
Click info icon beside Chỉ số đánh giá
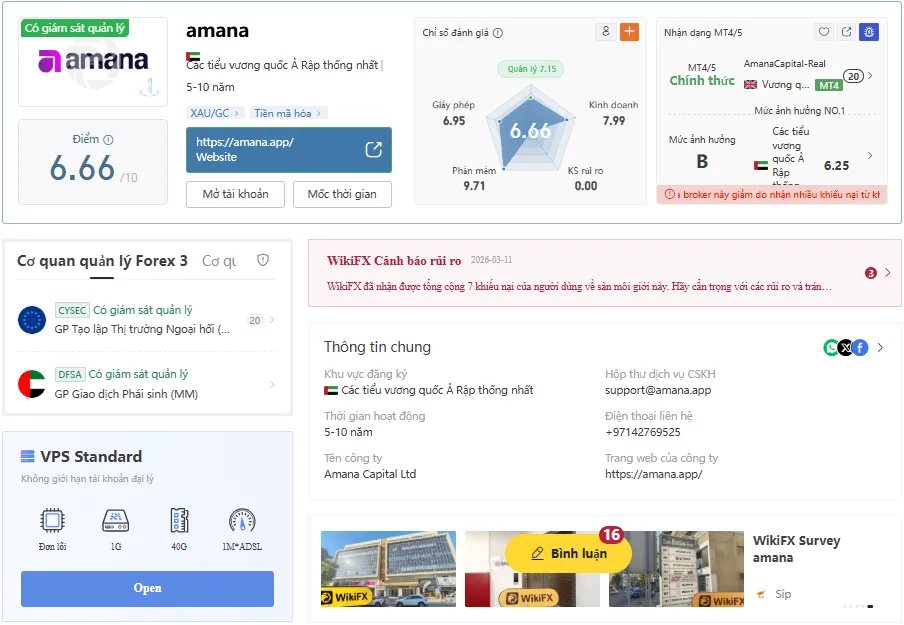[x=498, y=33]
